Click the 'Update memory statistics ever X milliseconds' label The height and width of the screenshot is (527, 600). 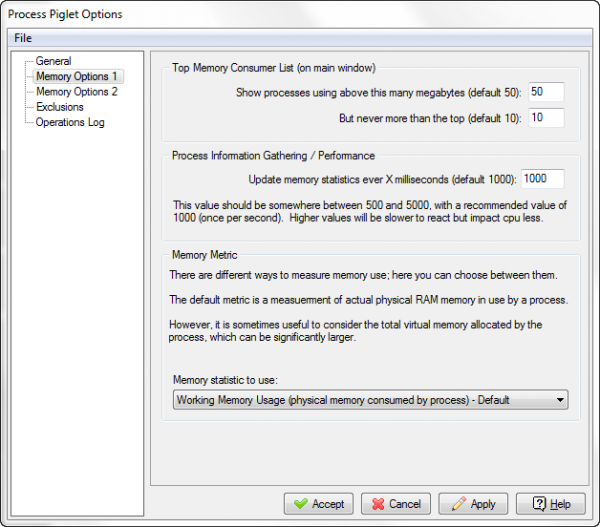(382, 179)
